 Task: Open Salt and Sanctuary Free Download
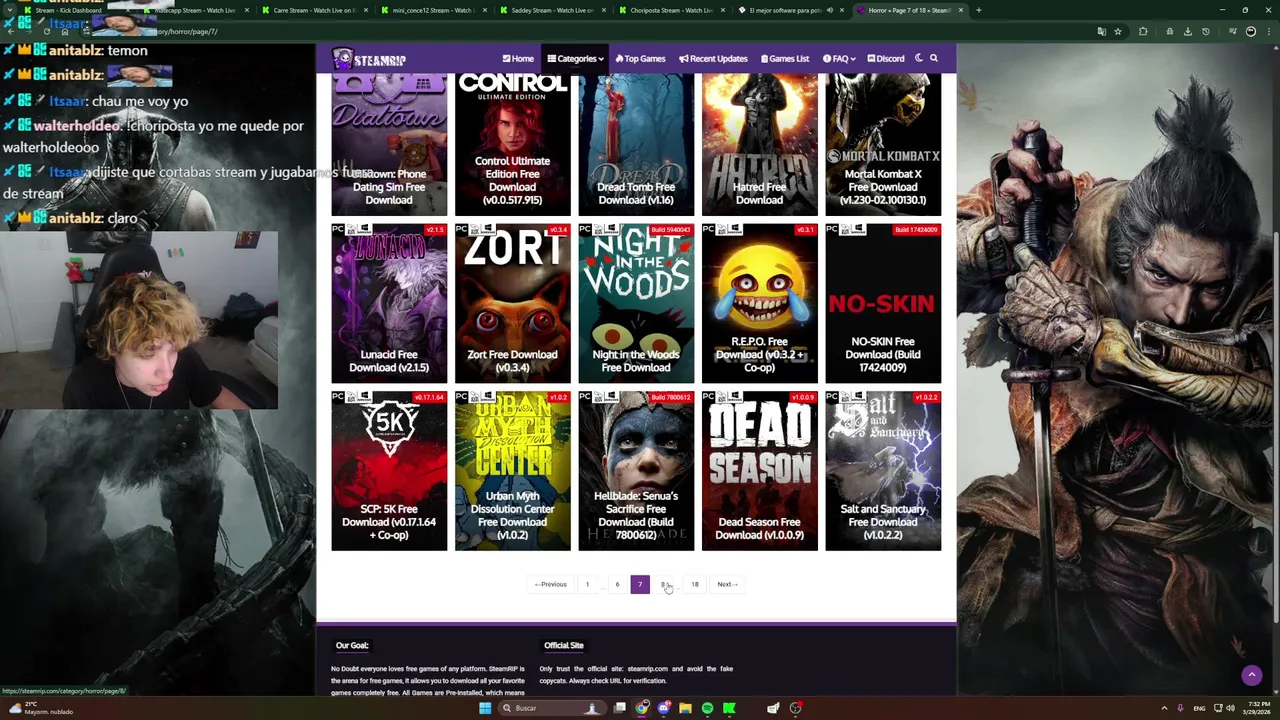(883, 471)
